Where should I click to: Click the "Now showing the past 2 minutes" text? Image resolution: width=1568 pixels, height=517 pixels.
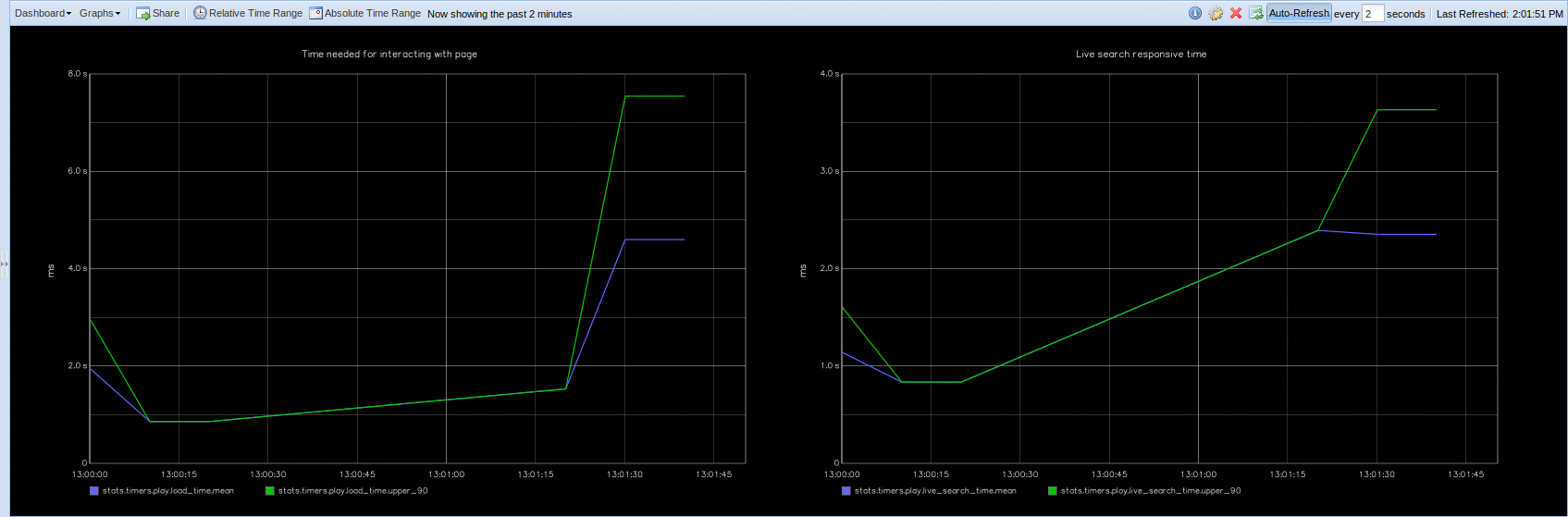pyautogui.click(x=500, y=14)
